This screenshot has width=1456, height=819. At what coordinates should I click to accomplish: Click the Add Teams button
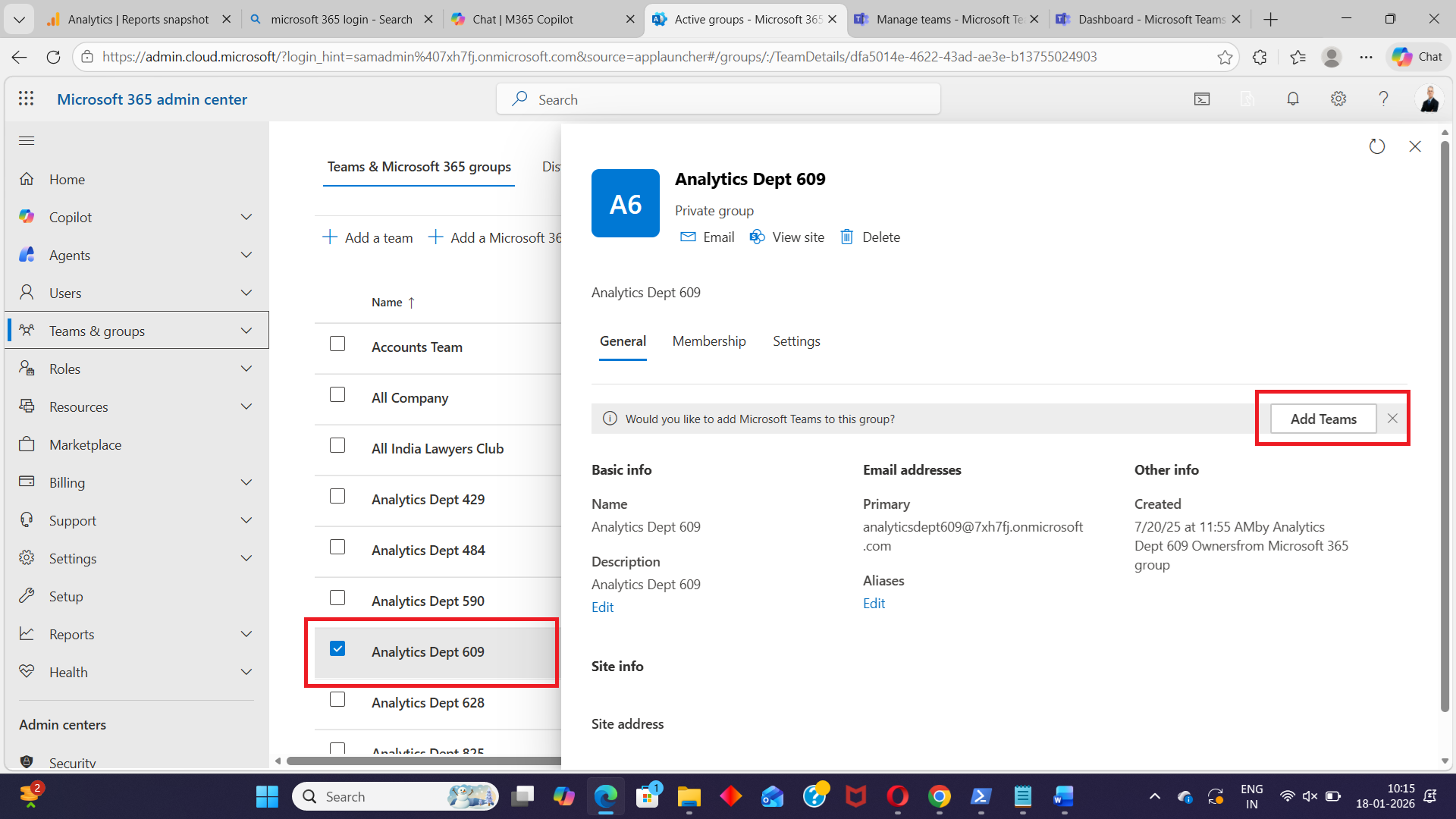pos(1323,419)
